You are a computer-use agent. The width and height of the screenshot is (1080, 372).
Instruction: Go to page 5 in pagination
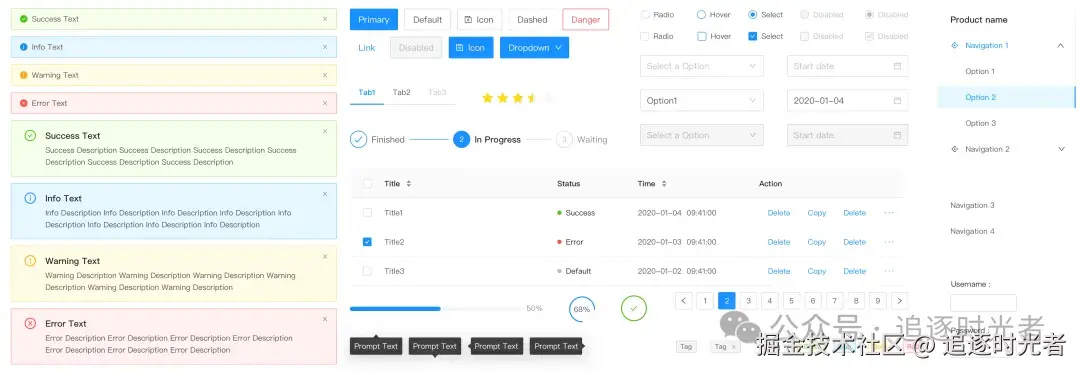click(791, 300)
